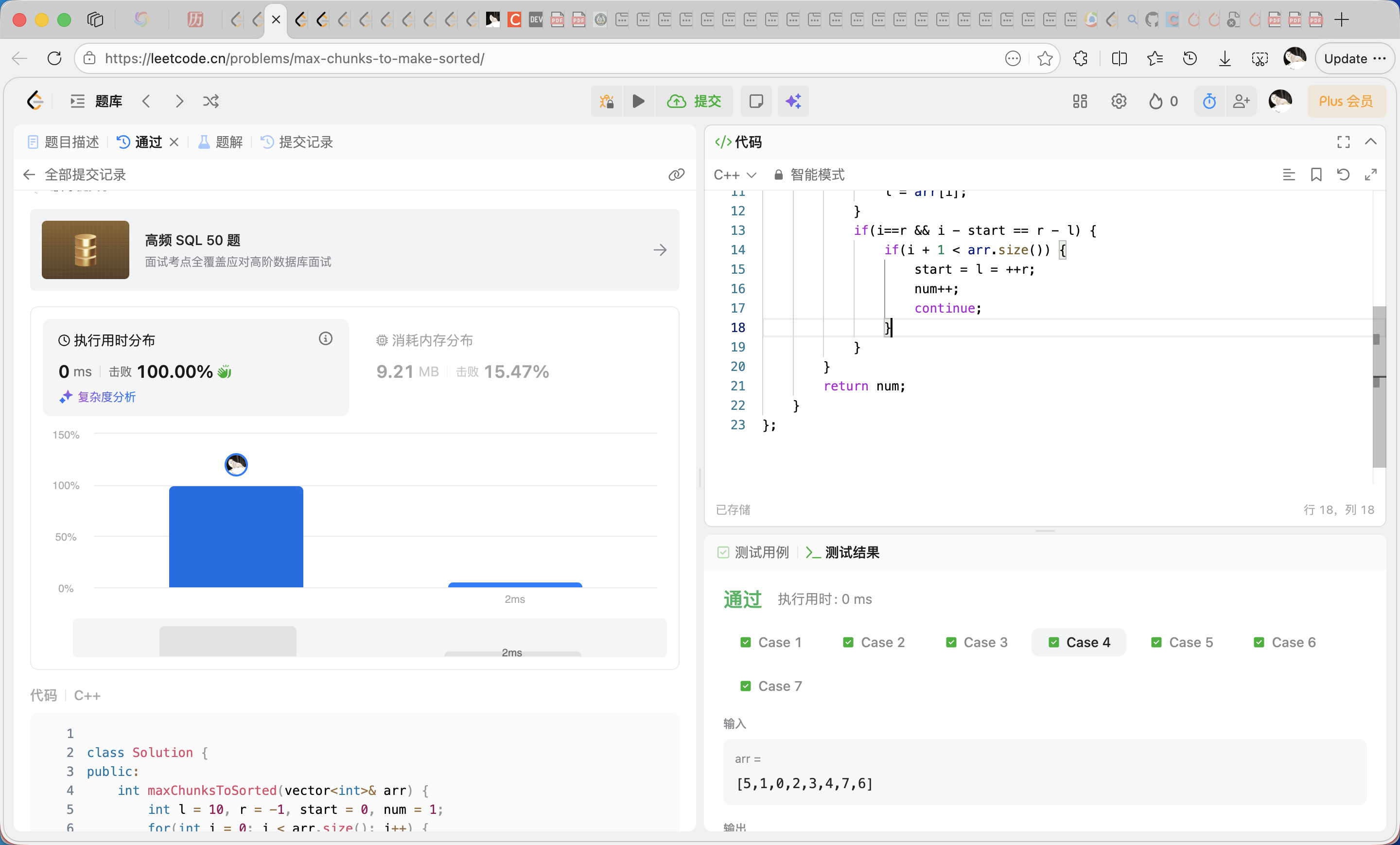The image size is (1400, 845).
Task: Select the Case 7 test result
Action: point(771,686)
